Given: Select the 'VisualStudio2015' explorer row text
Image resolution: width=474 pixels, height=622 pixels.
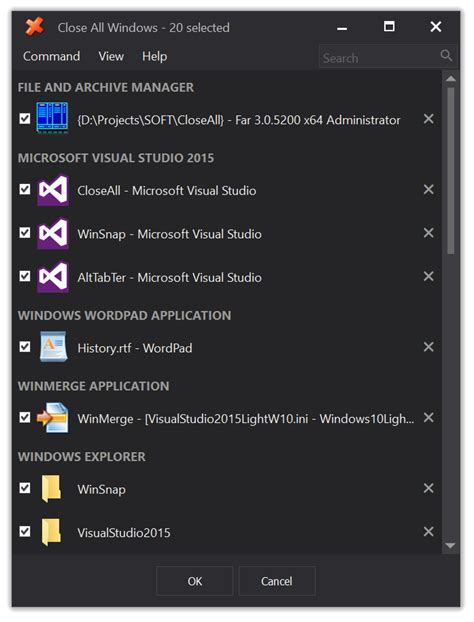Looking at the screenshot, I should 124,532.
